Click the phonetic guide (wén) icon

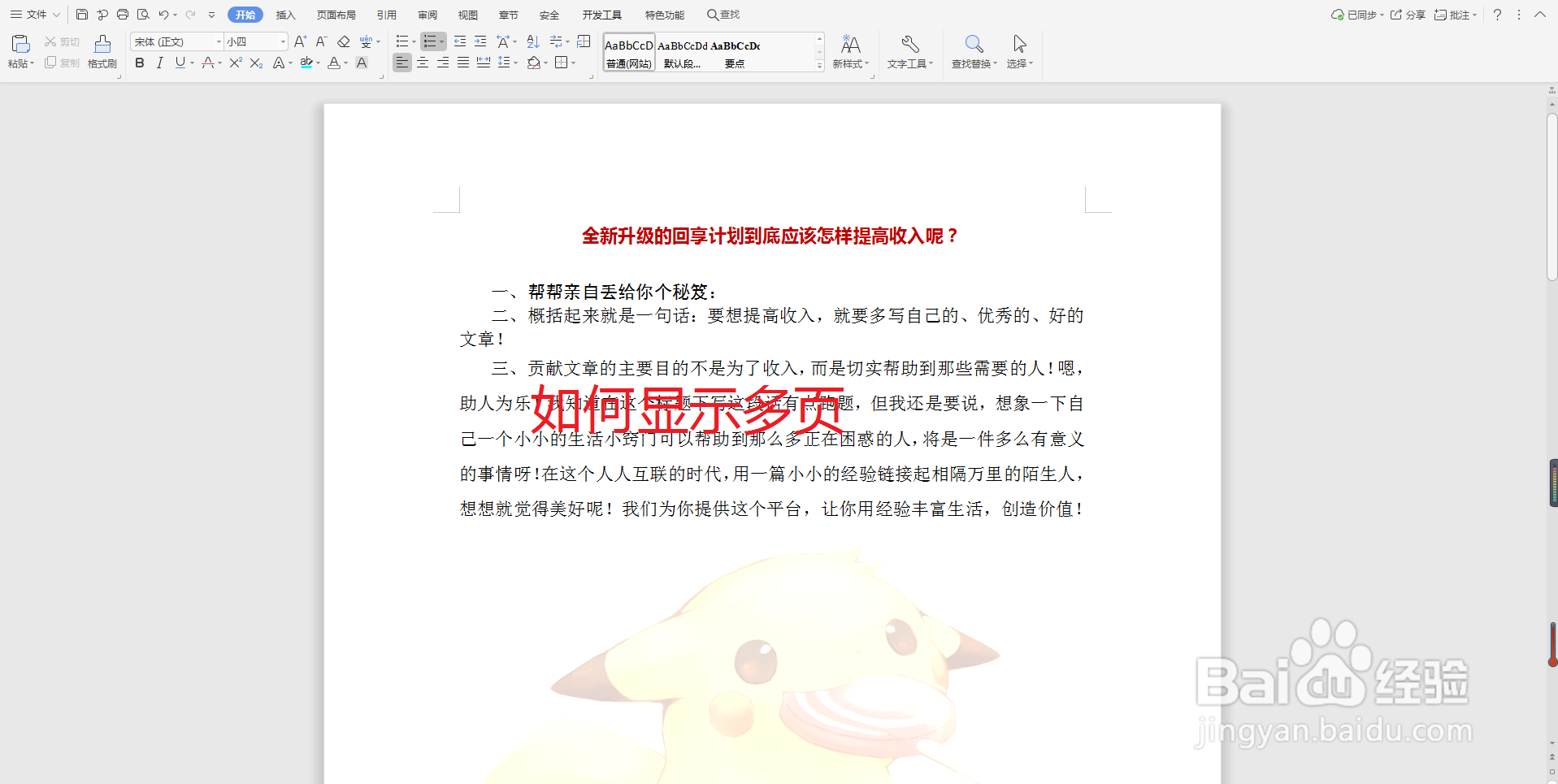366,41
